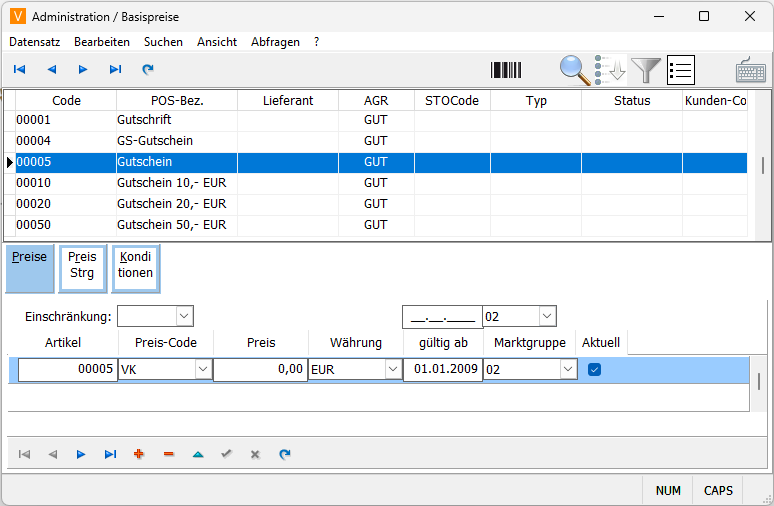Uncheck the Aktuell checkbox
This screenshot has width=774, height=506.
(x=595, y=370)
